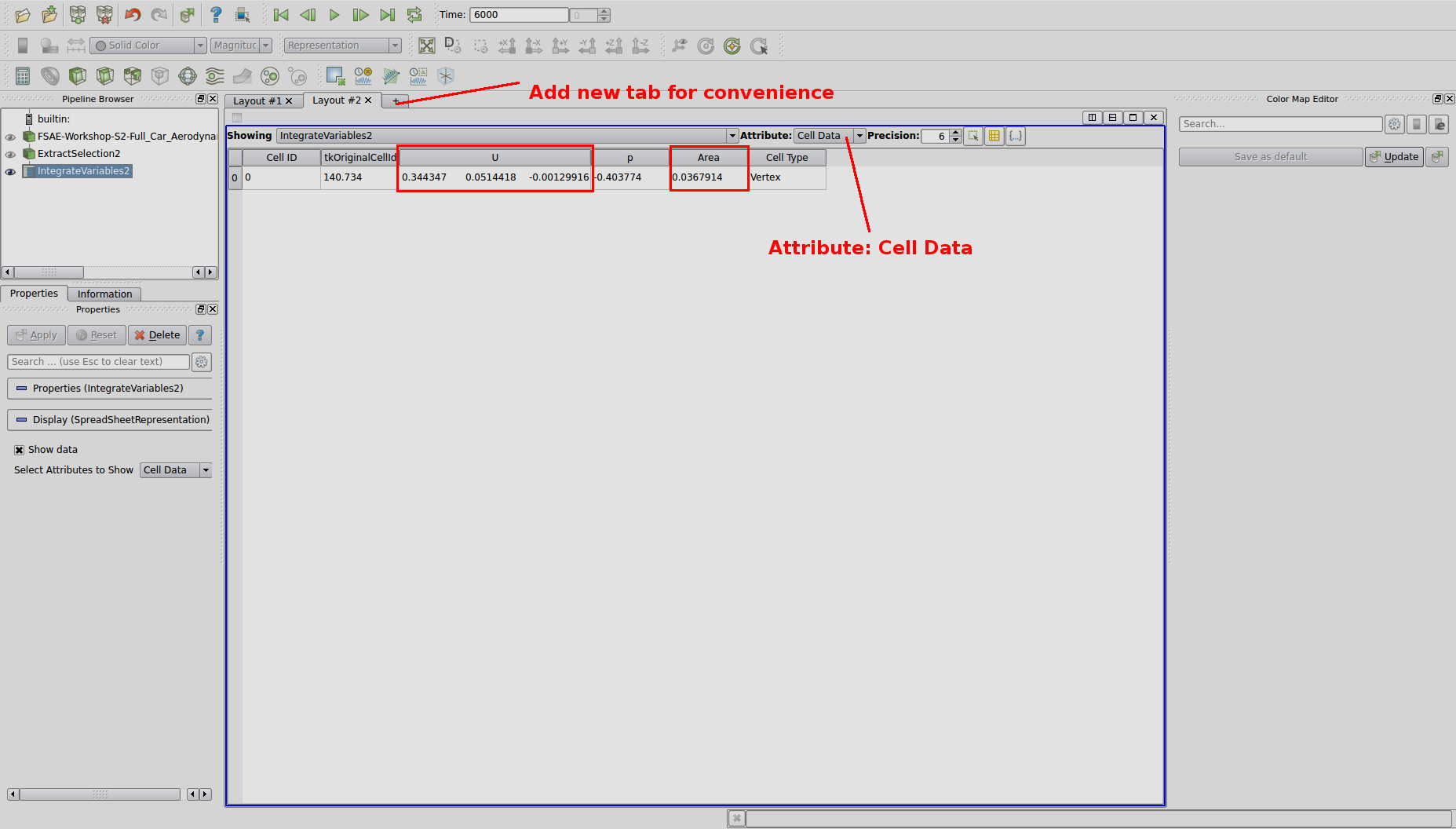Play the animation
The image size is (1456, 829).
[x=334, y=15]
